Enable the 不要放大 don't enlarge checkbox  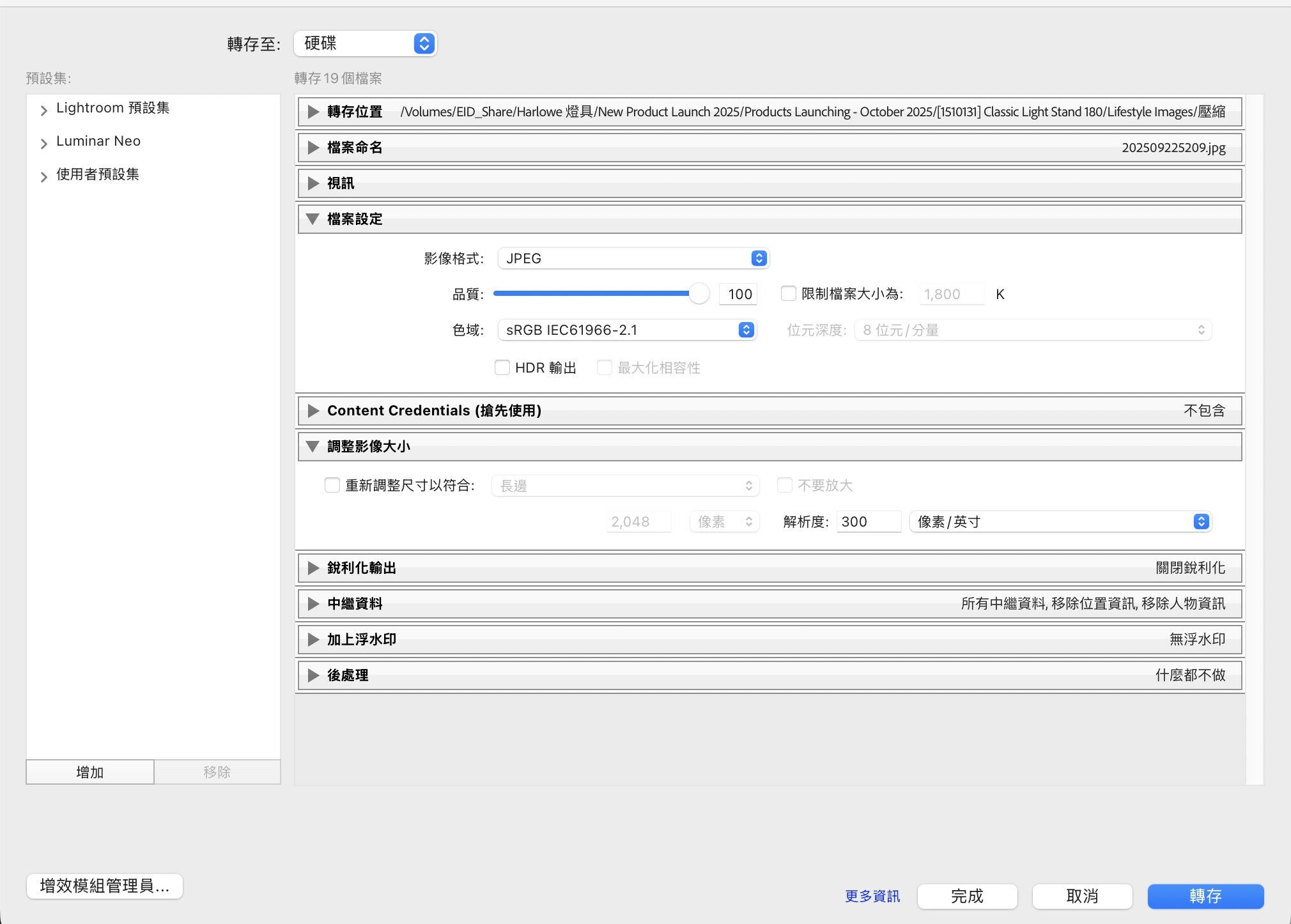785,485
